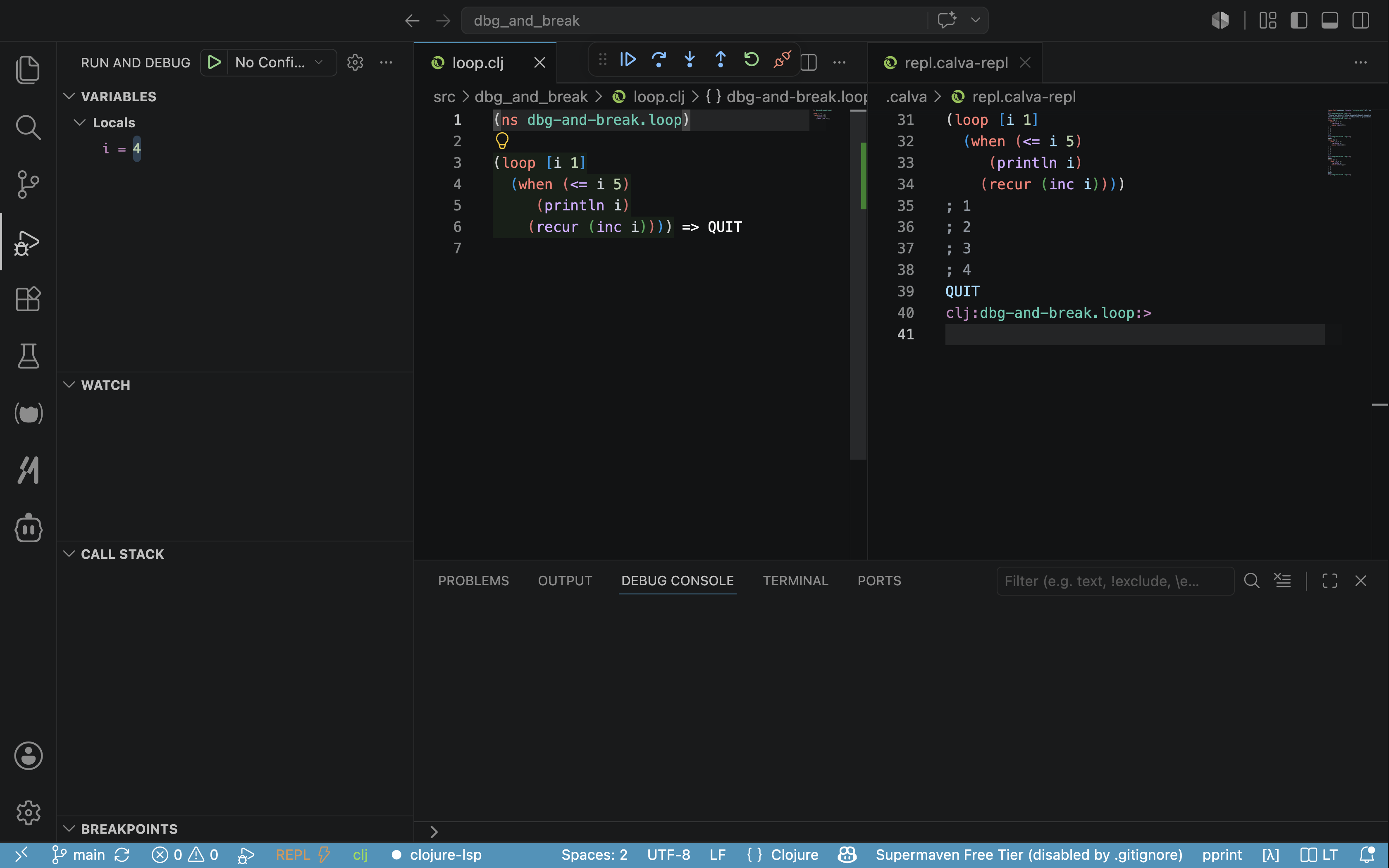Image resolution: width=1389 pixels, height=868 pixels.
Task: Select the DEBUG CONSOLE tab
Action: click(677, 580)
